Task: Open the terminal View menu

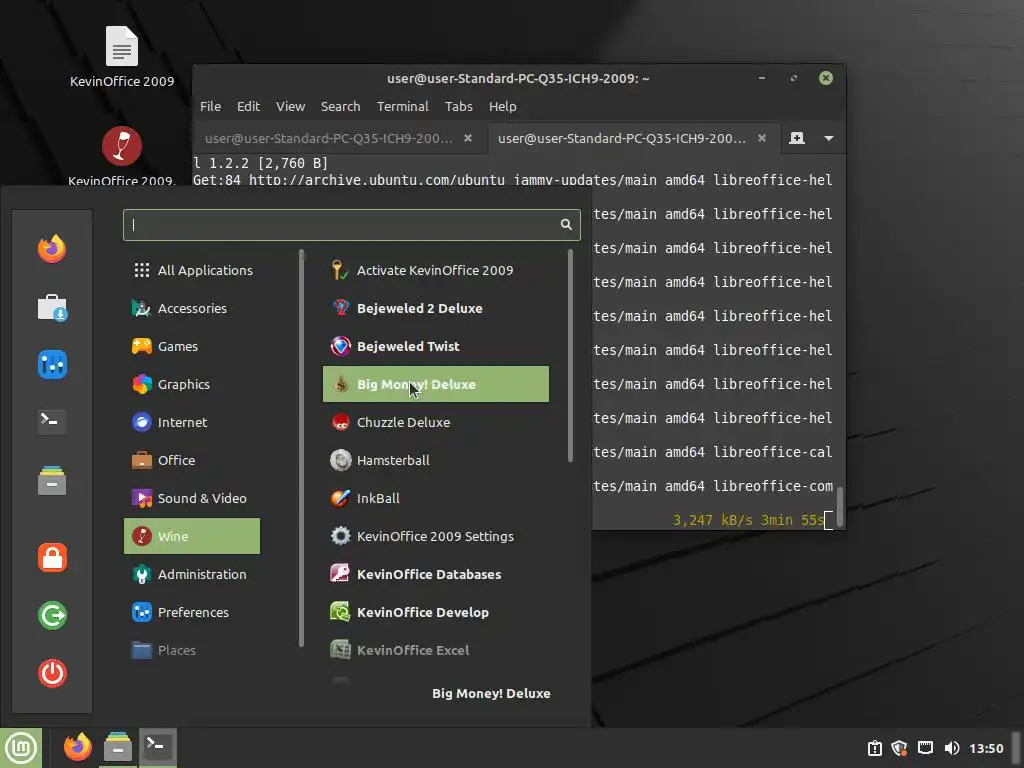Action: pyautogui.click(x=290, y=106)
